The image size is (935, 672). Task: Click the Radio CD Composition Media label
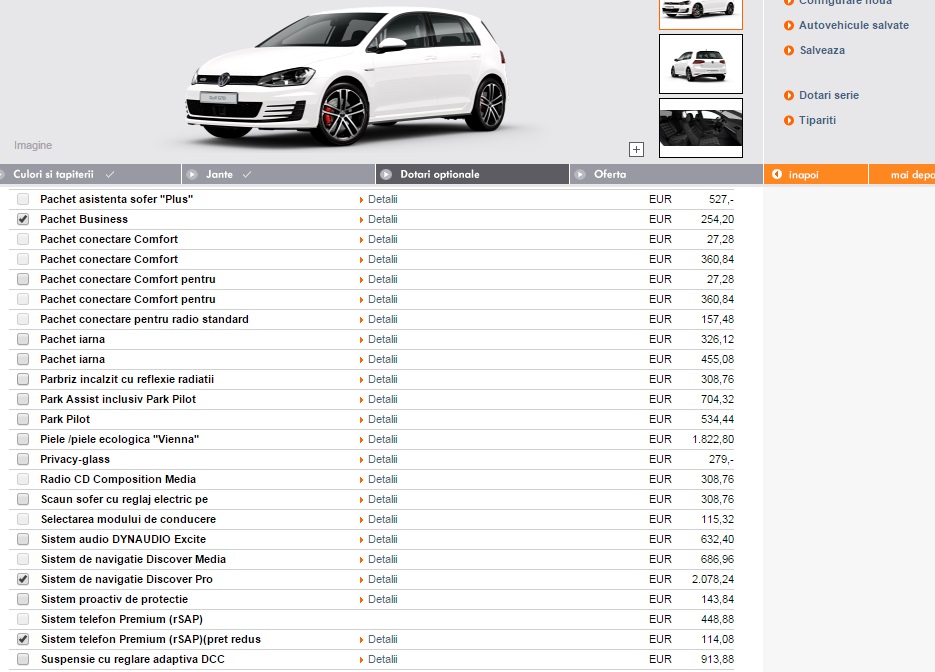(x=118, y=479)
